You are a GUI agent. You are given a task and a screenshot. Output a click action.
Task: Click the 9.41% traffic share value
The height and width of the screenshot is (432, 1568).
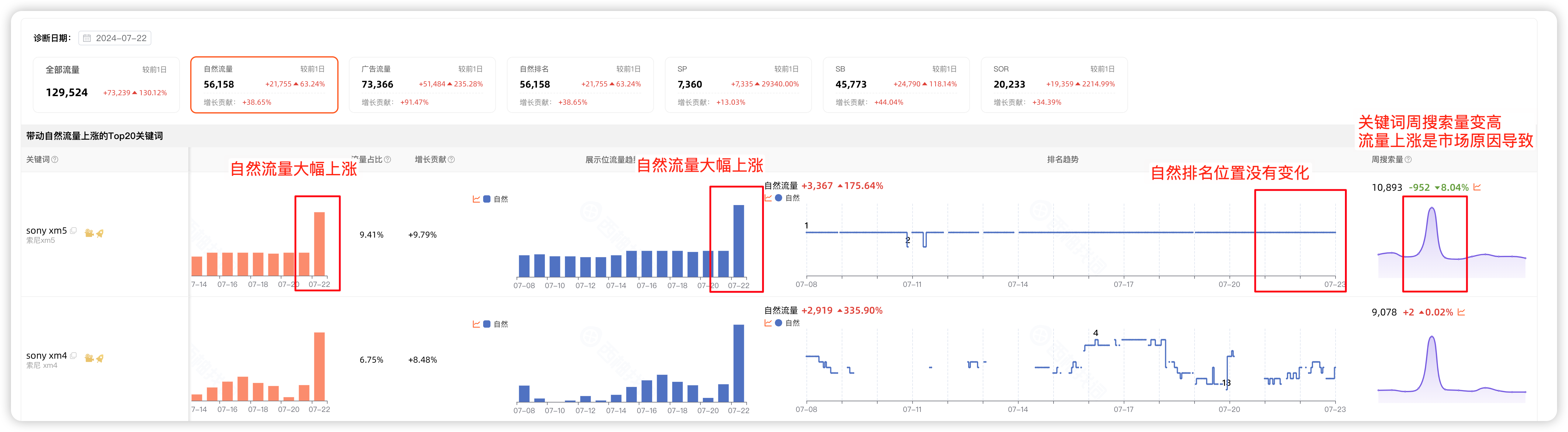371,235
